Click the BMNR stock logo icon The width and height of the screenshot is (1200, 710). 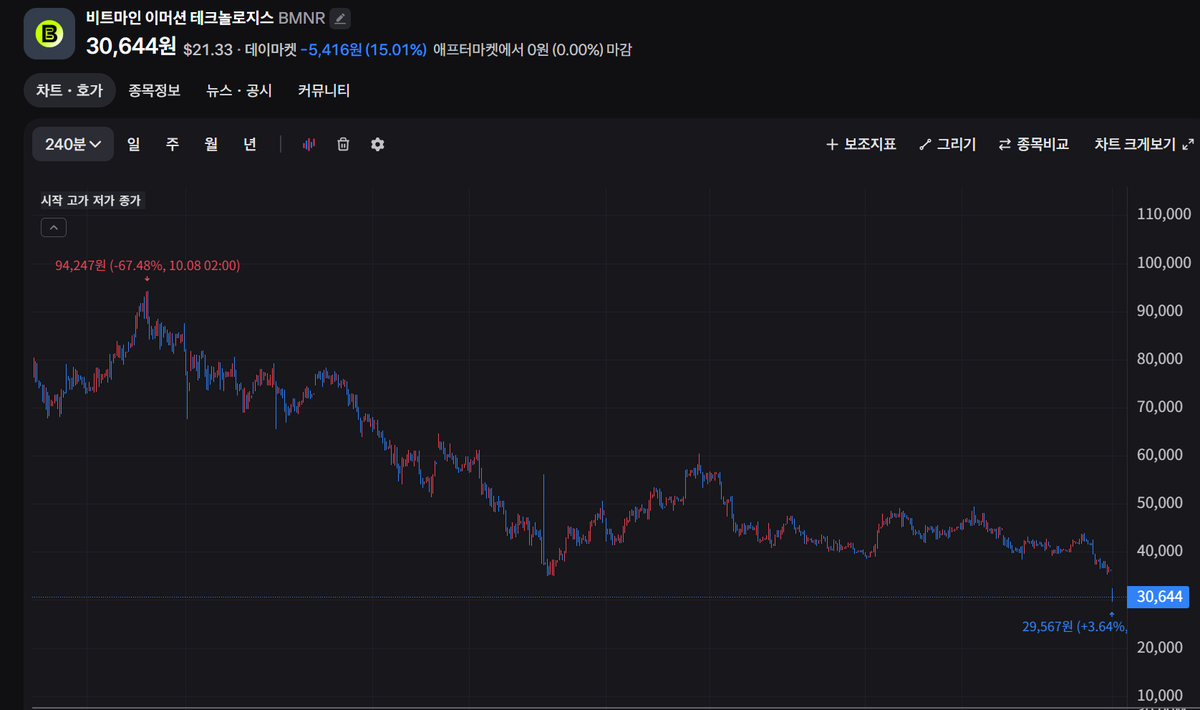tap(48, 33)
